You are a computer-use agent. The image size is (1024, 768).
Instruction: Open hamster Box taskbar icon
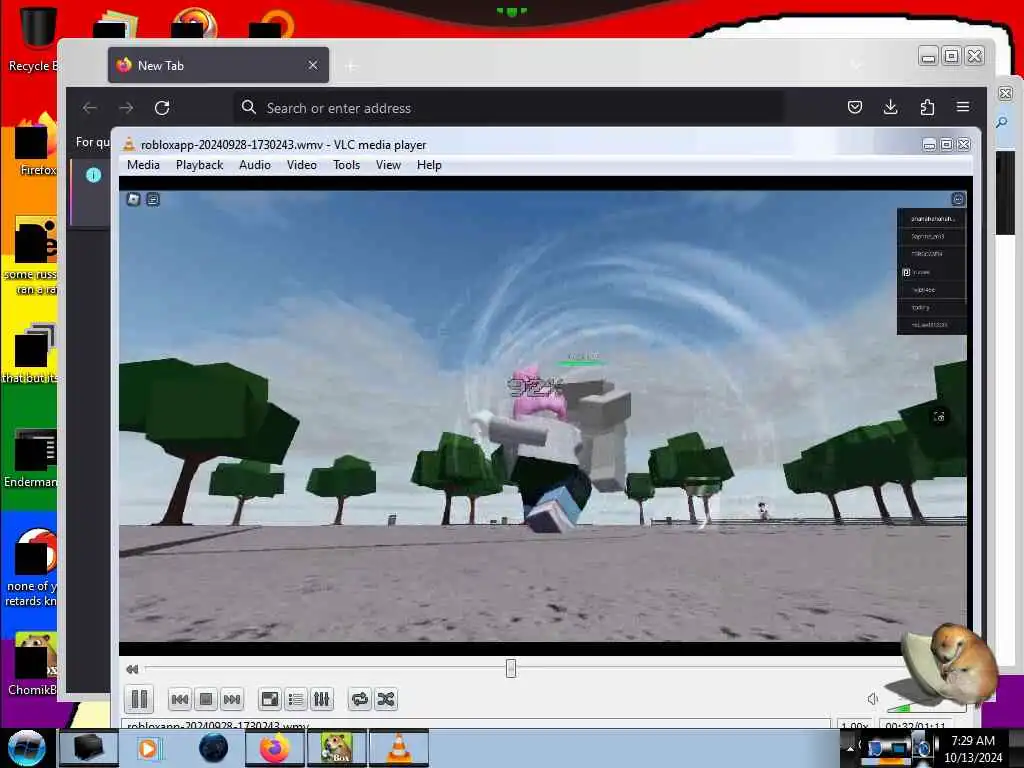337,748
